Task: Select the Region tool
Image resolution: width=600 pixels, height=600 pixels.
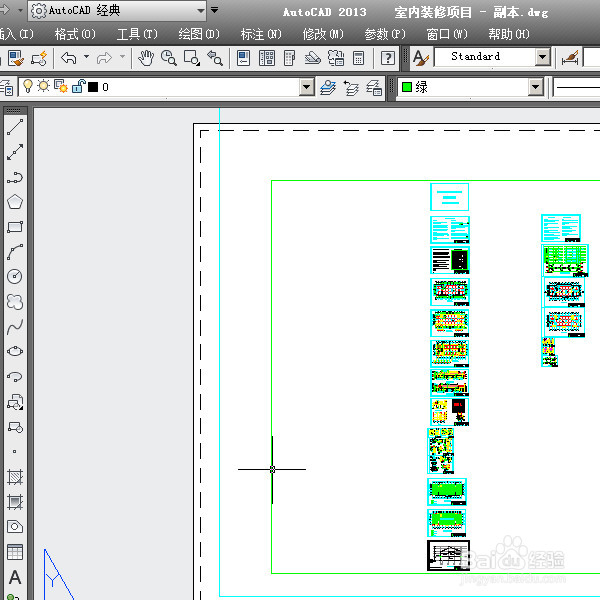Action: [15, 527]
